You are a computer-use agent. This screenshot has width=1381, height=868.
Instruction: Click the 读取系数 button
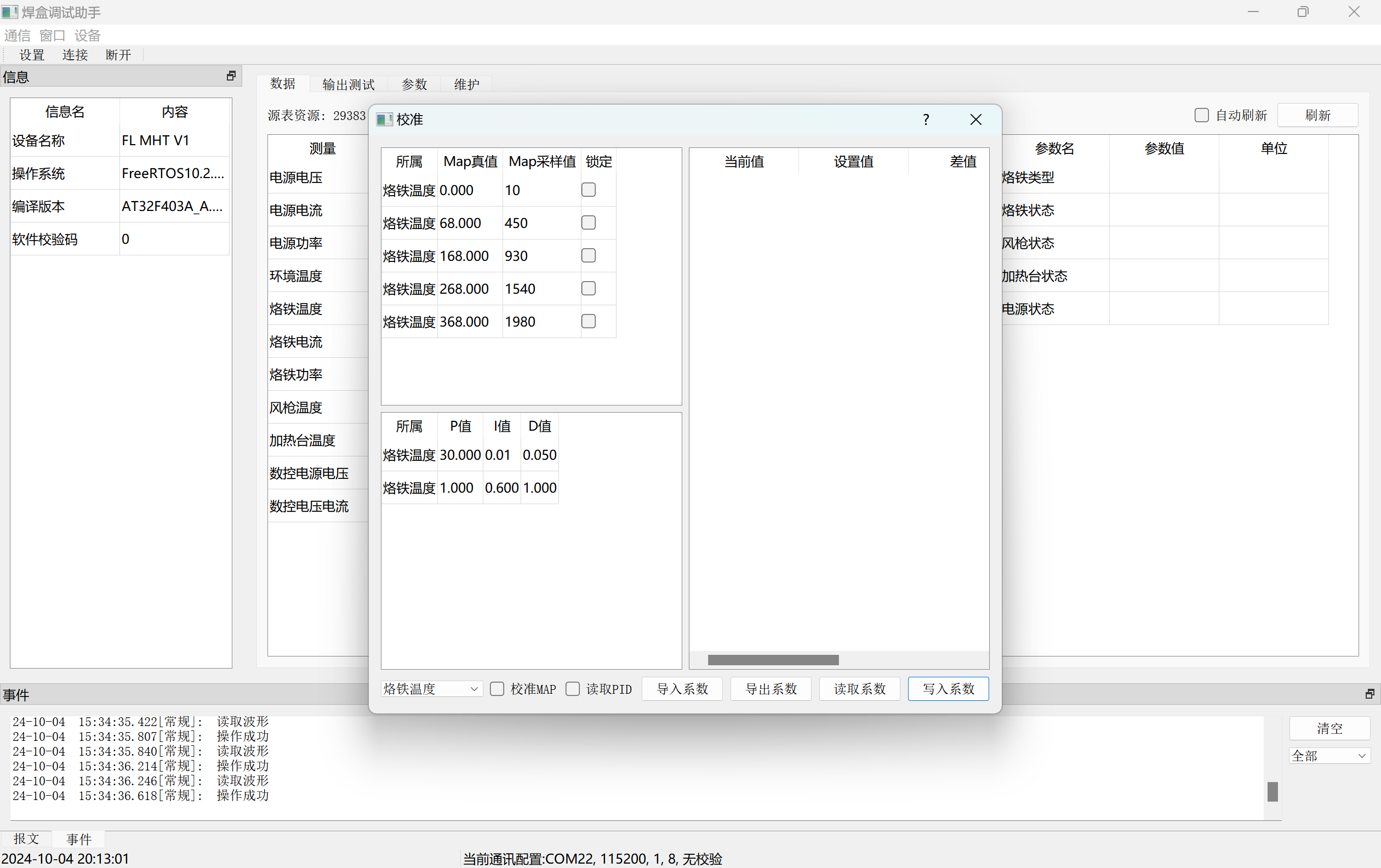coord(860,689)
